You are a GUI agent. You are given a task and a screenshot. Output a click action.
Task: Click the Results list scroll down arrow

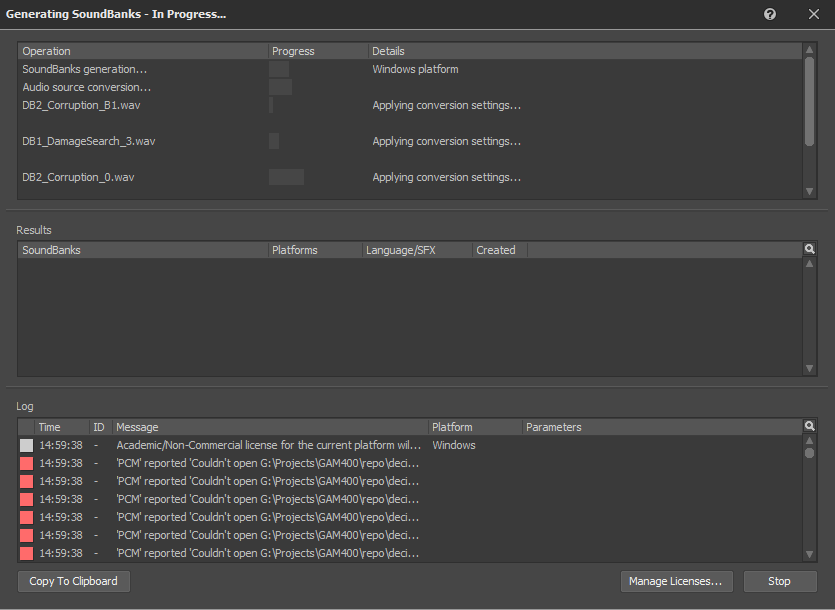[x=809, y=368]
